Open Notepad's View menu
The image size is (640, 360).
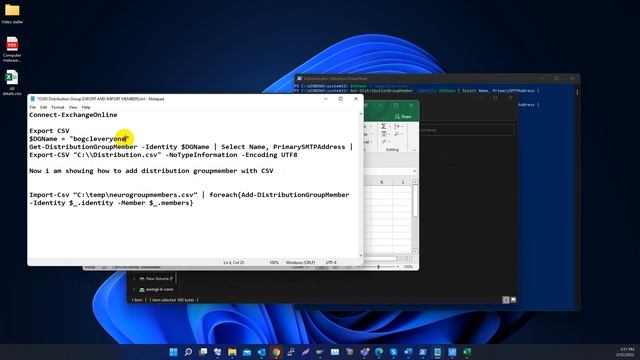pos(73,107)
